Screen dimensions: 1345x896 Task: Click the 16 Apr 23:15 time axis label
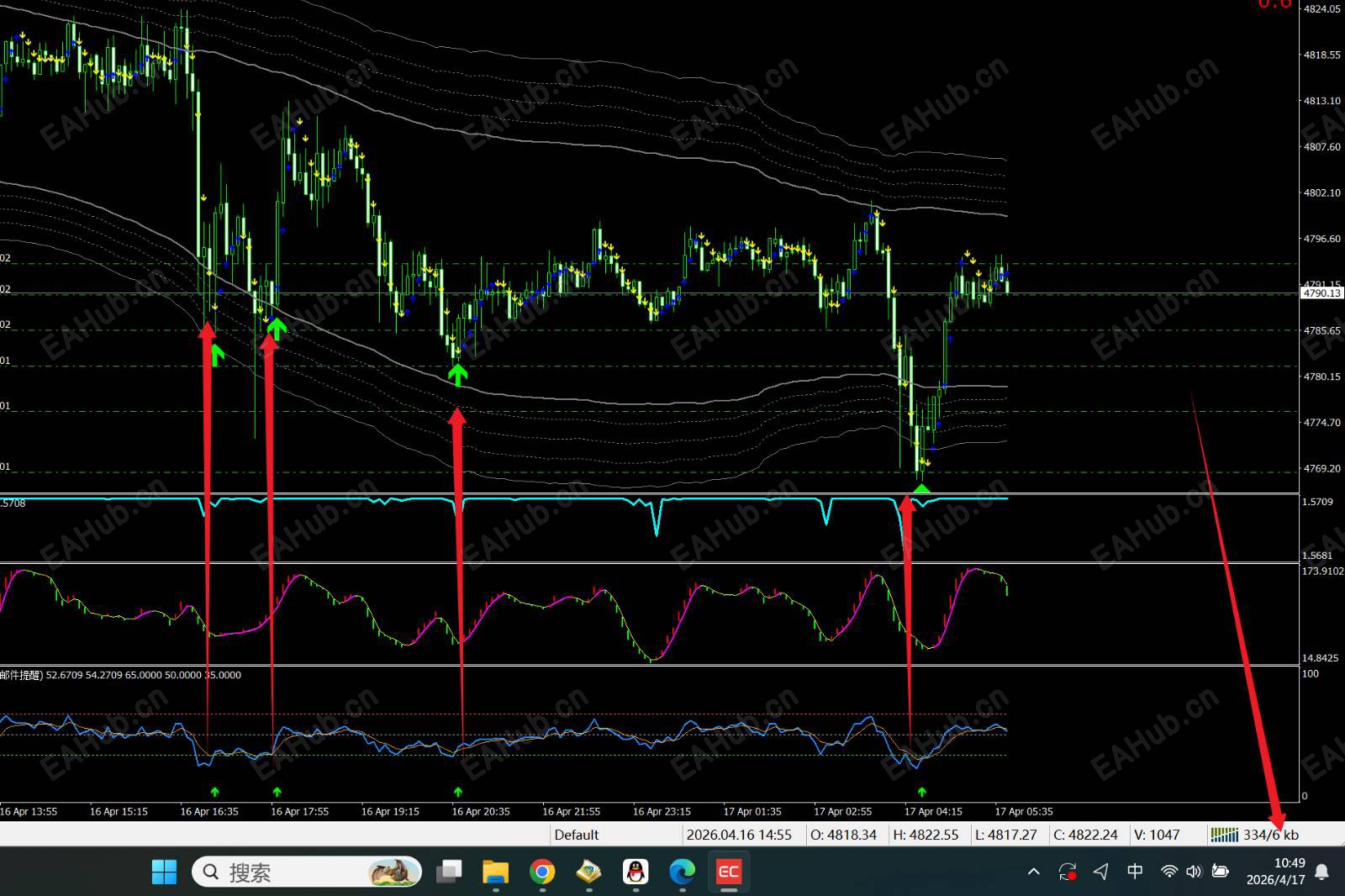(x=662, y=812)
